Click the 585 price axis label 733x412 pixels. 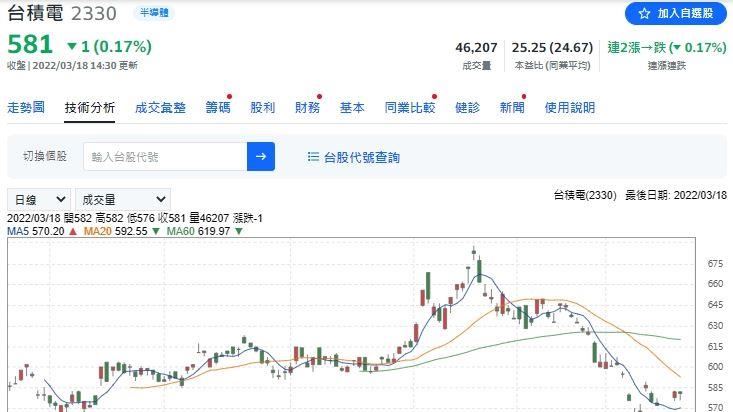point(715,388)
